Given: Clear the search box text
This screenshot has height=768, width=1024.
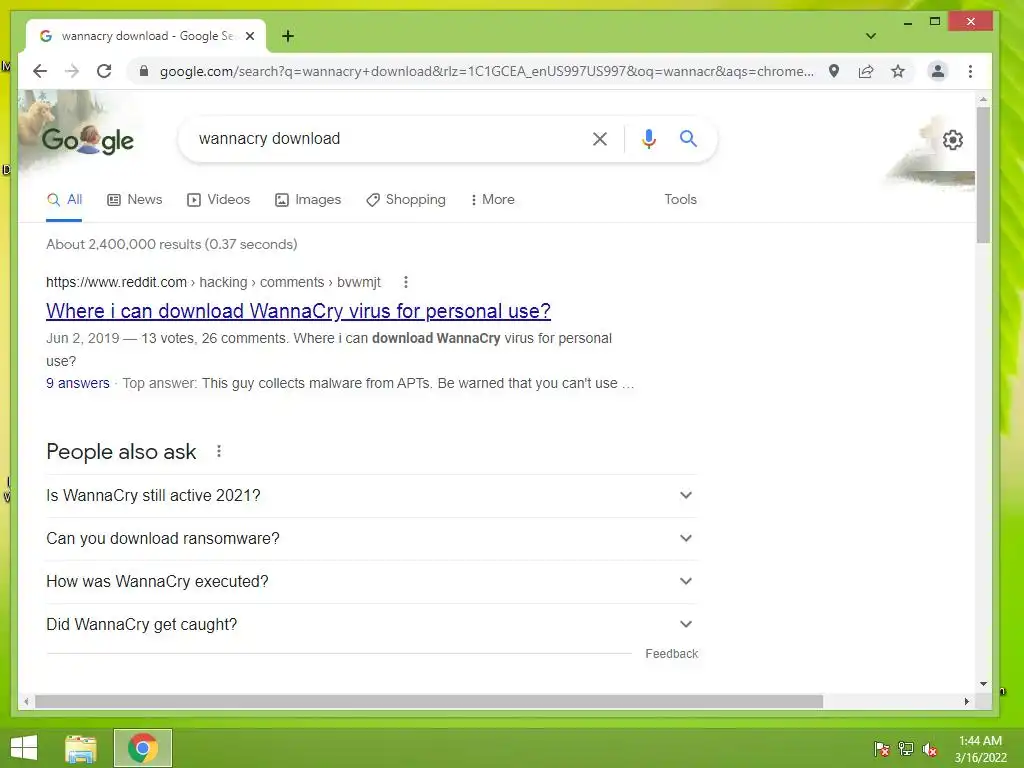Looking at the screenshot, I should point(600,138).
